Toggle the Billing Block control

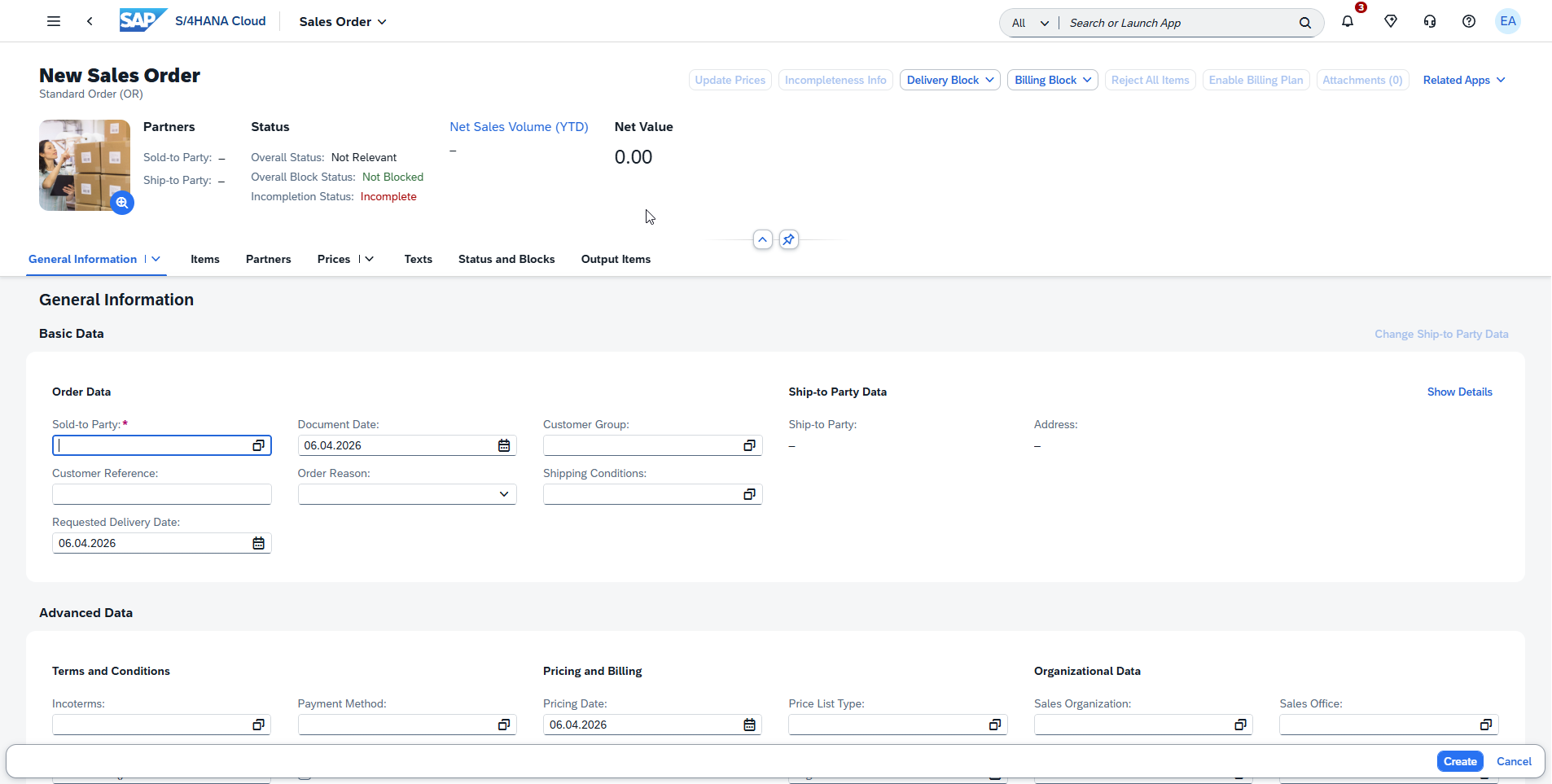click(x=1052, y=80)
